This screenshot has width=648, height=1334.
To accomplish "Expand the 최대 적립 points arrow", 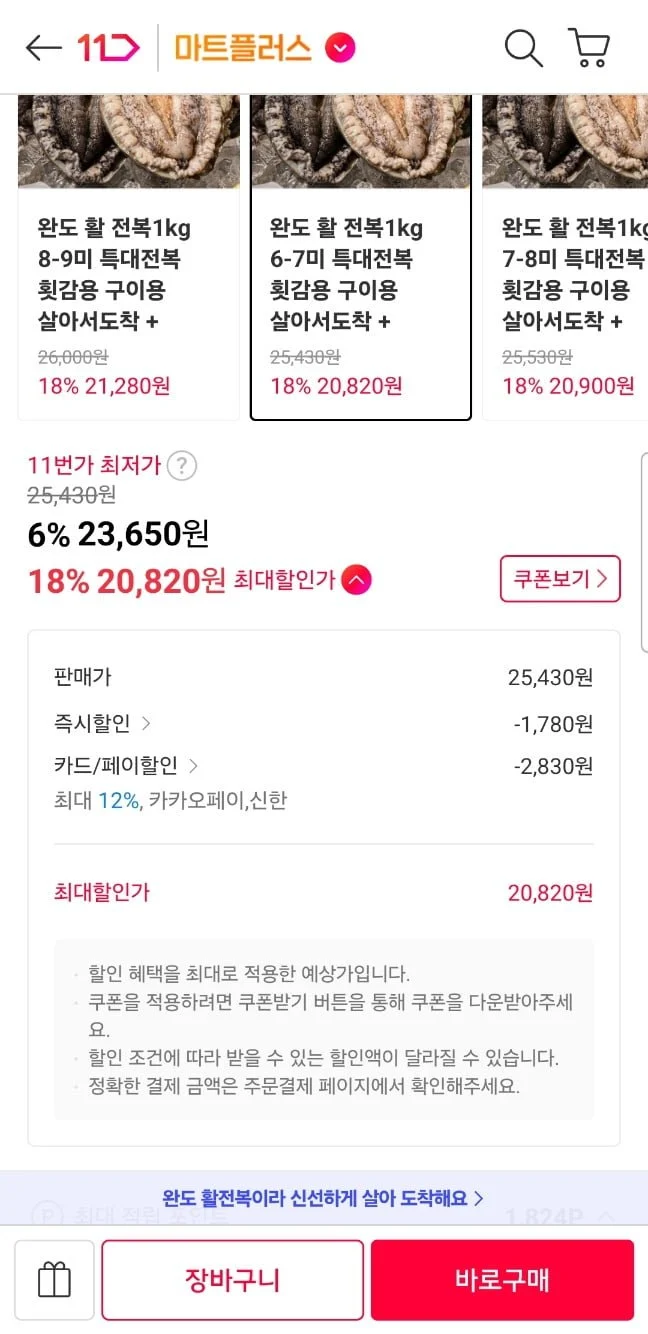I will (x=606, y=1217).
